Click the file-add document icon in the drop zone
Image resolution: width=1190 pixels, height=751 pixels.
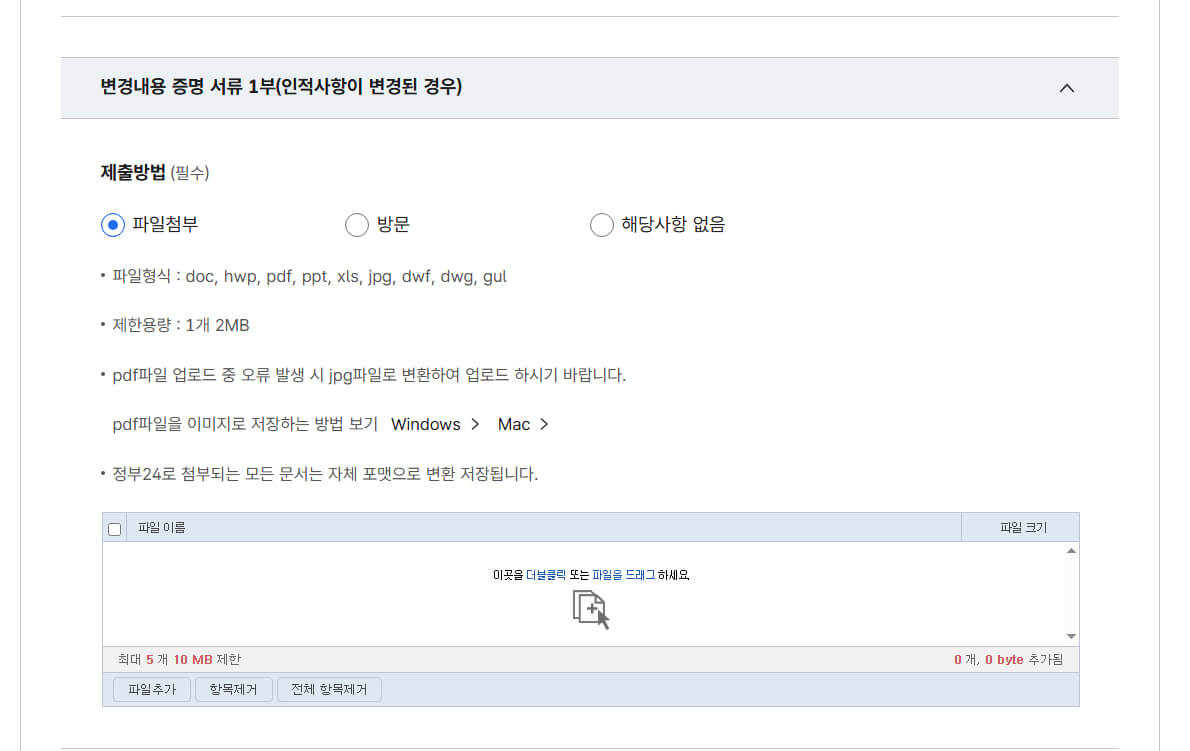[x=589, y=606]
